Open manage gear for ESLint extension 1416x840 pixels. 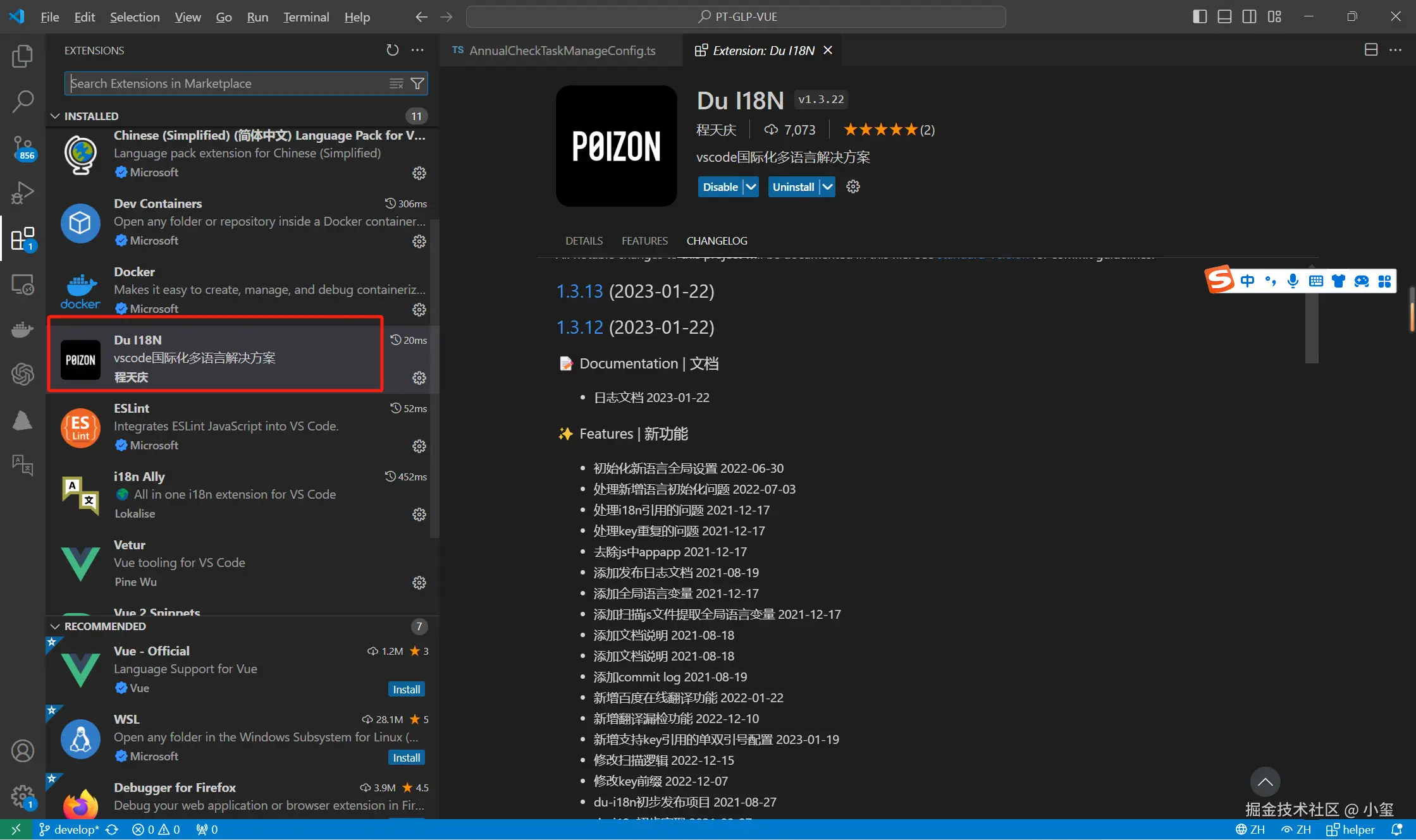coord(419,446)
